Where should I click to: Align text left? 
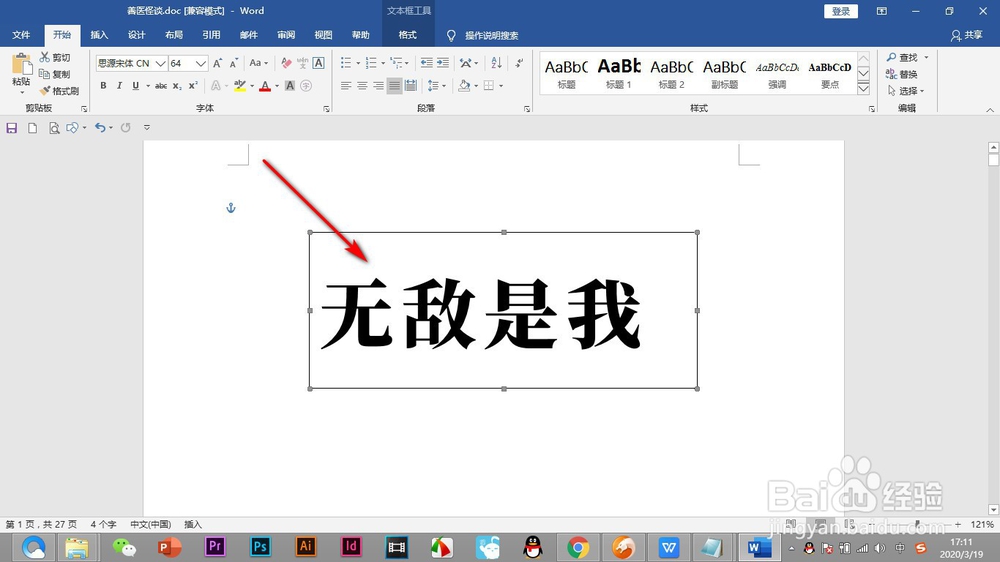346,85
